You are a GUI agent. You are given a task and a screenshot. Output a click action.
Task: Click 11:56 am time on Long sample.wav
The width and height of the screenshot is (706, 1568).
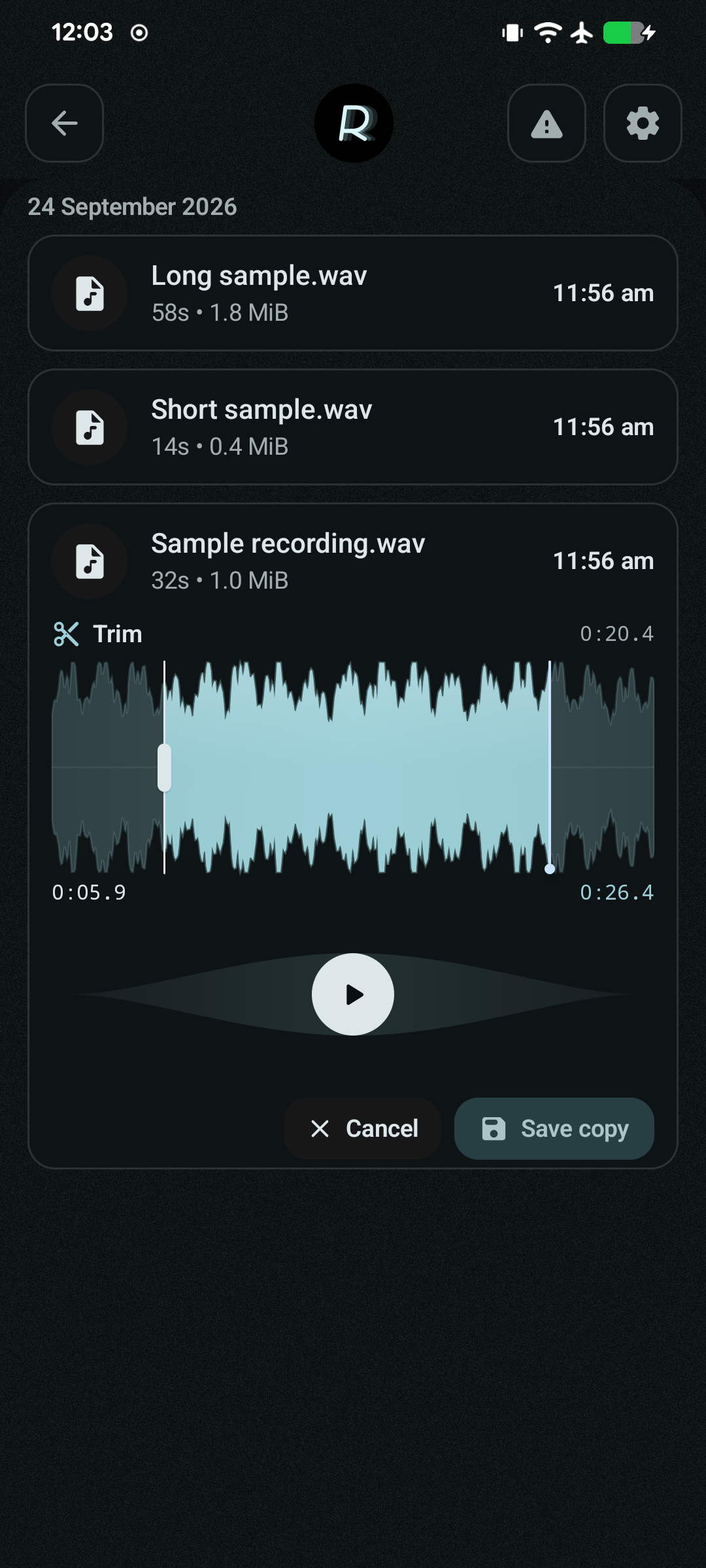coord(603,293)
